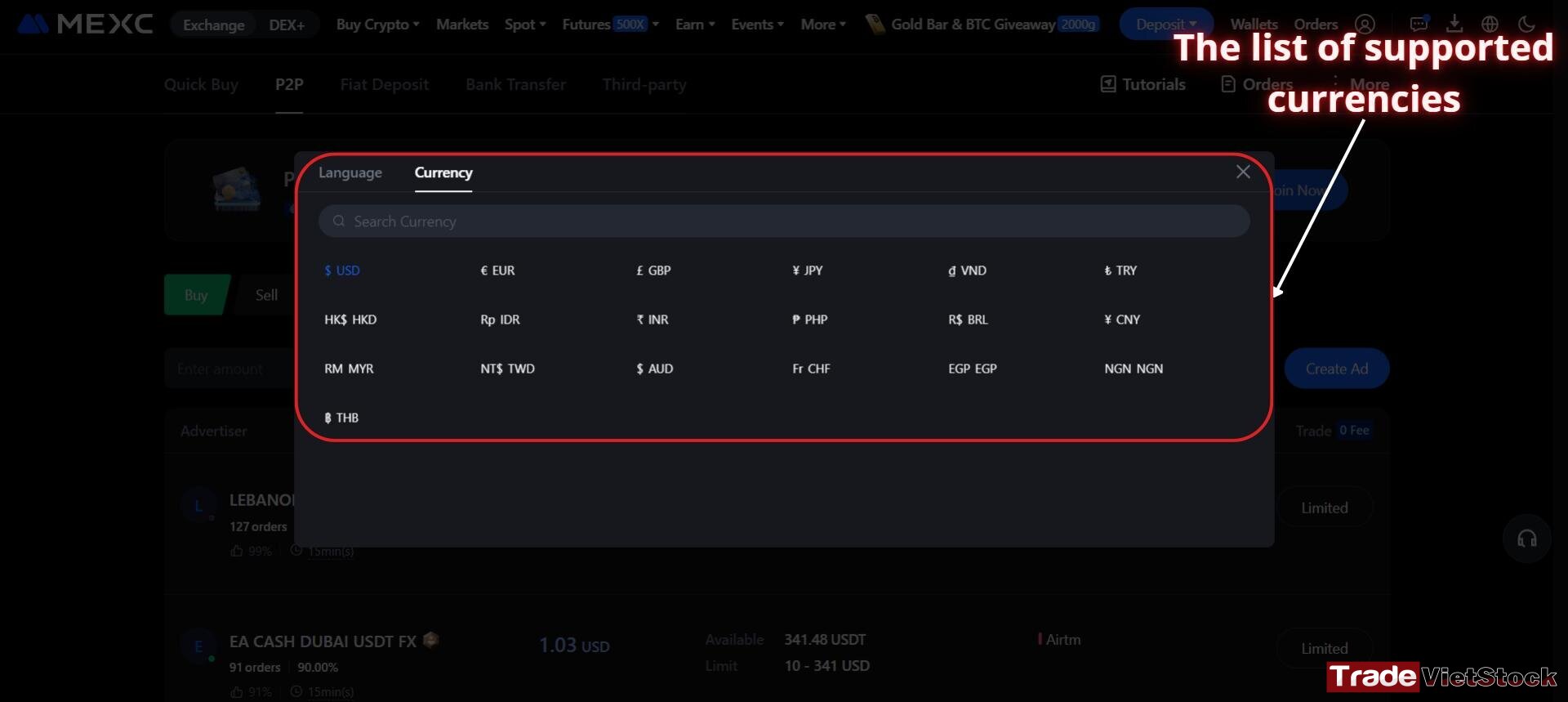The width and height of the screenshot is (1568, 702).
Task: Click Limited button for EA CASH DUBAI
Action: point(1325,648)
